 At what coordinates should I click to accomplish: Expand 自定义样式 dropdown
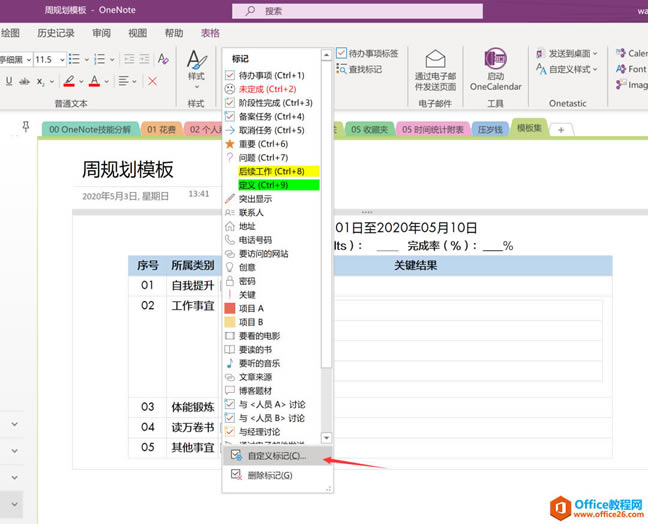pos(595,69)
